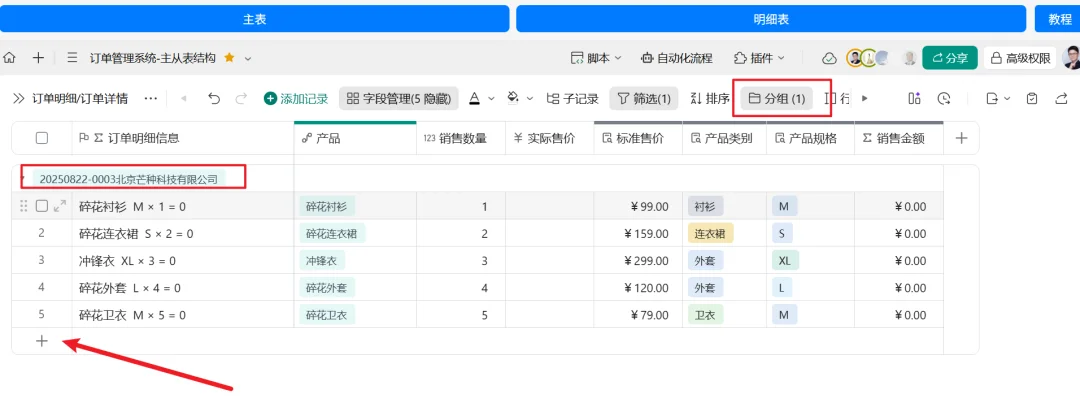The height and width of the screenshot is (416, 1080).
Task: Click the 产品规格 column header
Action: point(811,138)
